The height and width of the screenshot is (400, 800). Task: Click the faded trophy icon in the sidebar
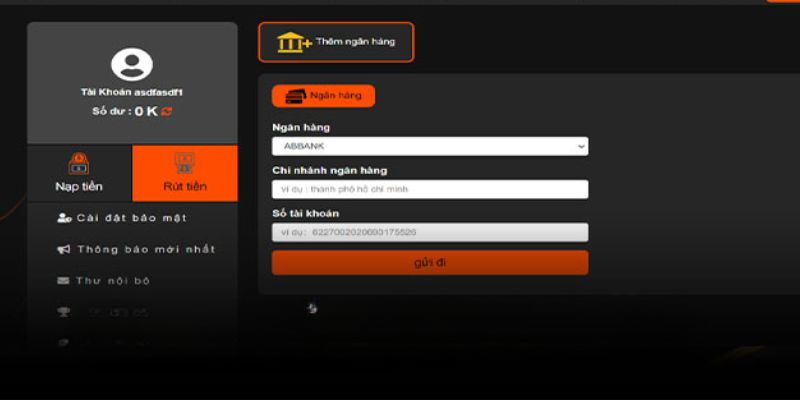click(x=64, y=312)
